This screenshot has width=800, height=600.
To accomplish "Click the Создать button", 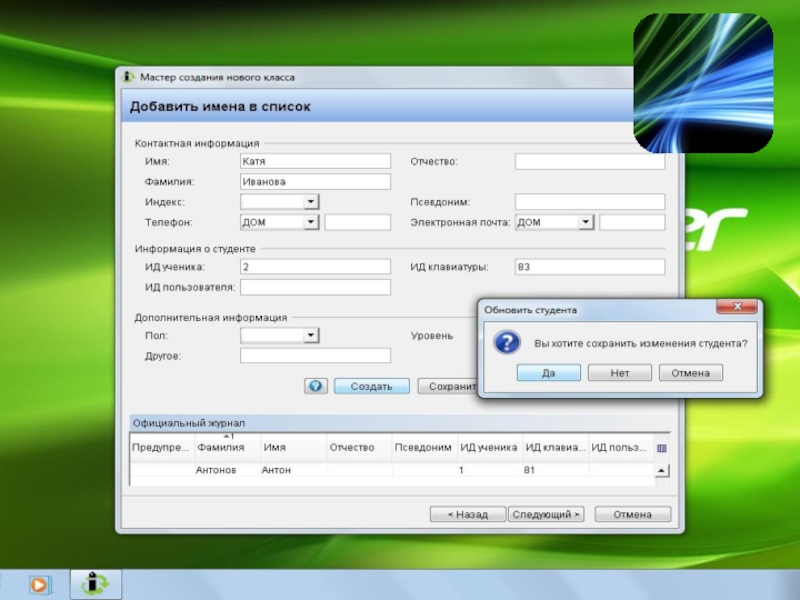I will click(x=371, y=386).
